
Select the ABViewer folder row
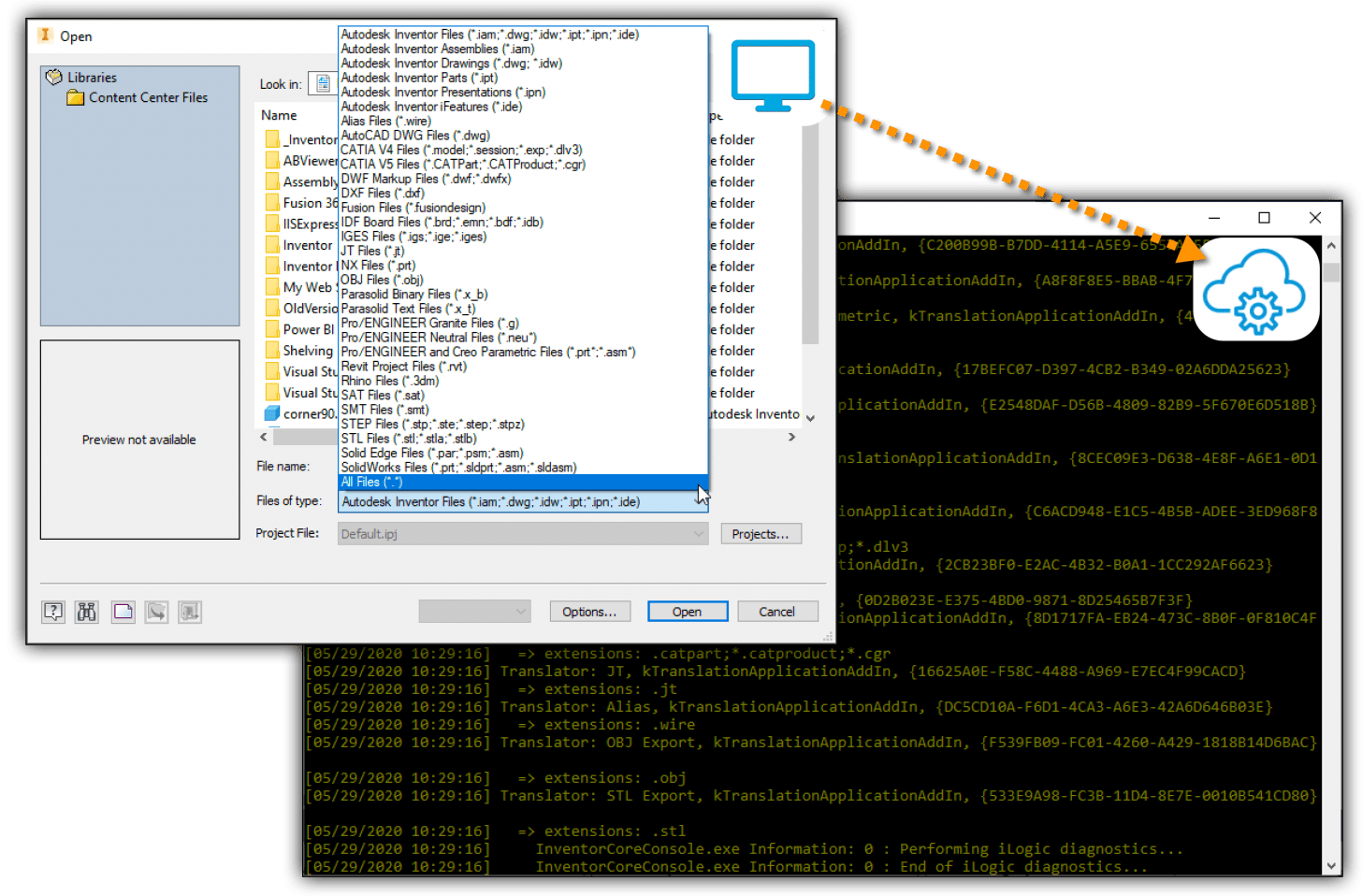click(x=301, y=161)
